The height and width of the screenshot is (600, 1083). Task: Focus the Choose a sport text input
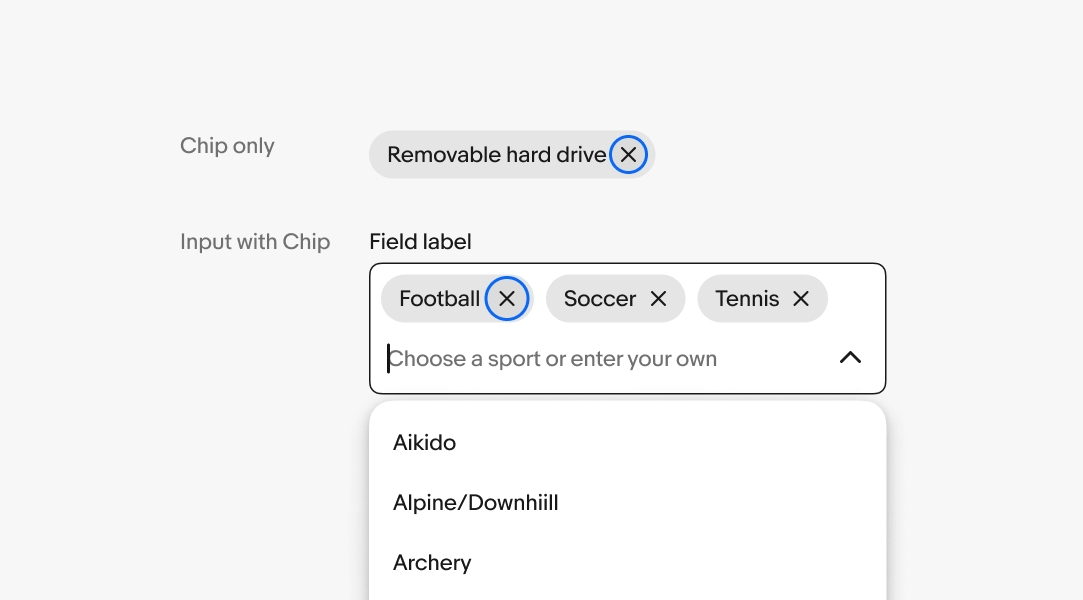coord(600,359)
